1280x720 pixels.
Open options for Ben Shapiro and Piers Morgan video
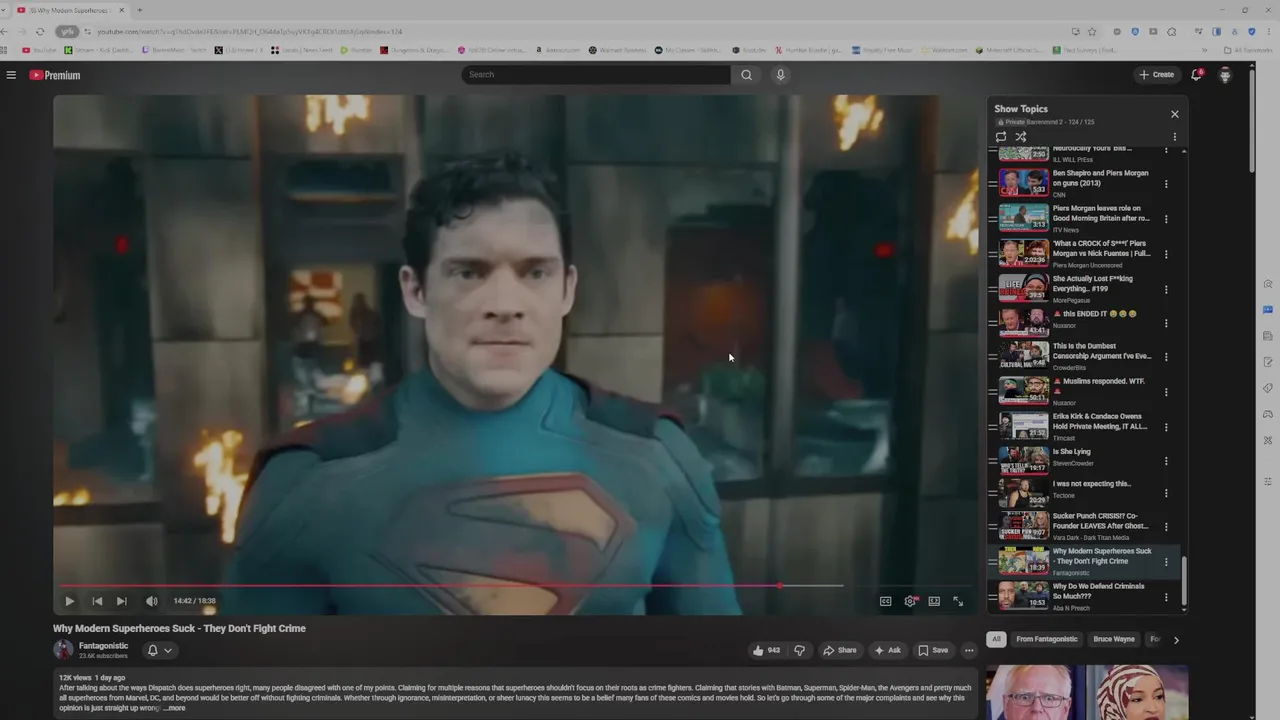(x=1166, y=184)
